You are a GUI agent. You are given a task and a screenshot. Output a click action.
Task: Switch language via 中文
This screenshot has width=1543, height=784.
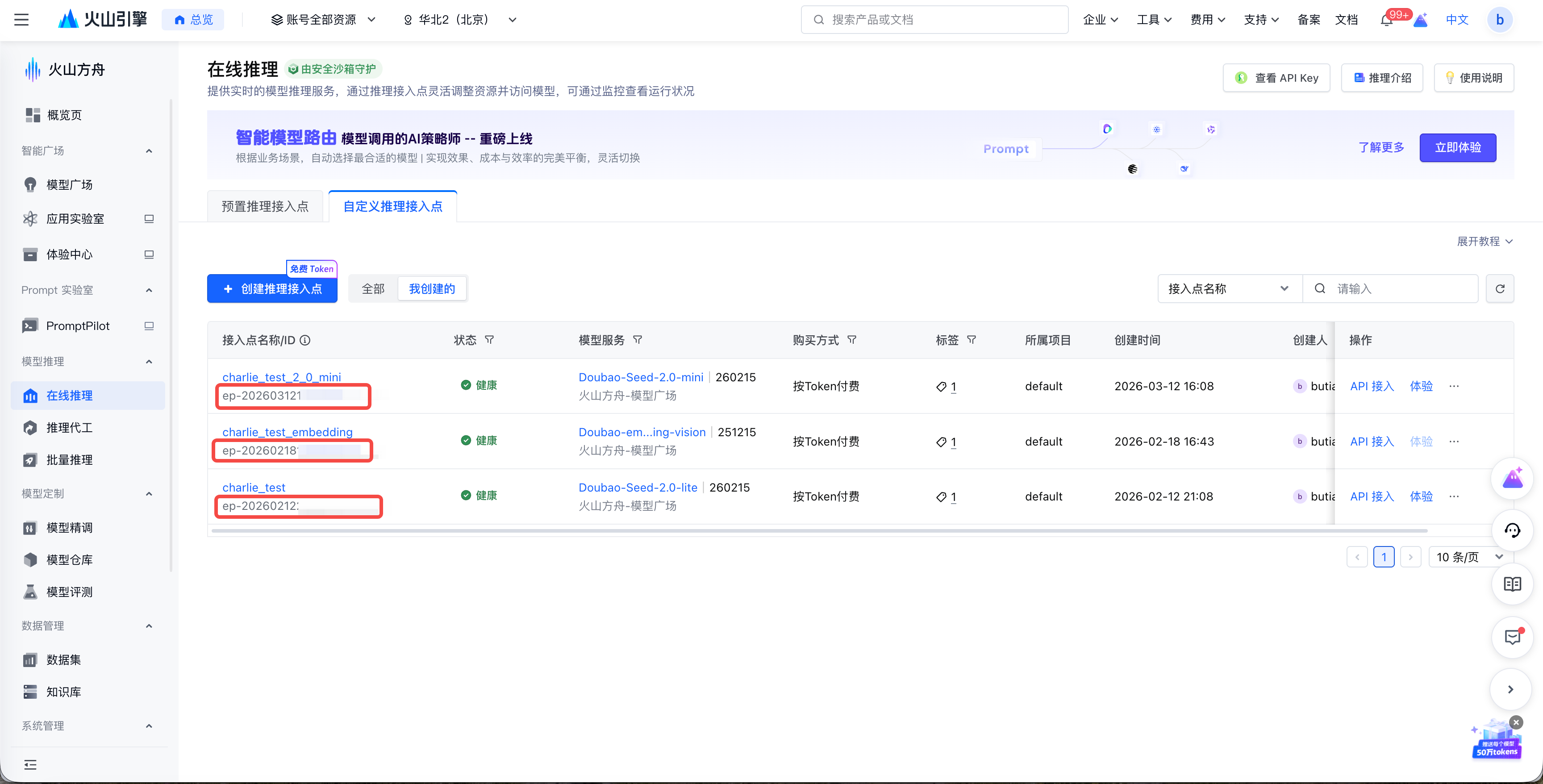[1457, 20]
